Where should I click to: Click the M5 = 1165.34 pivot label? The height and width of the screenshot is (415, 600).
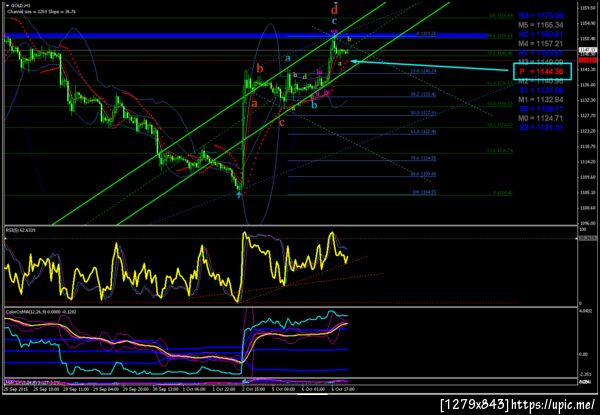tap(541, 25)
